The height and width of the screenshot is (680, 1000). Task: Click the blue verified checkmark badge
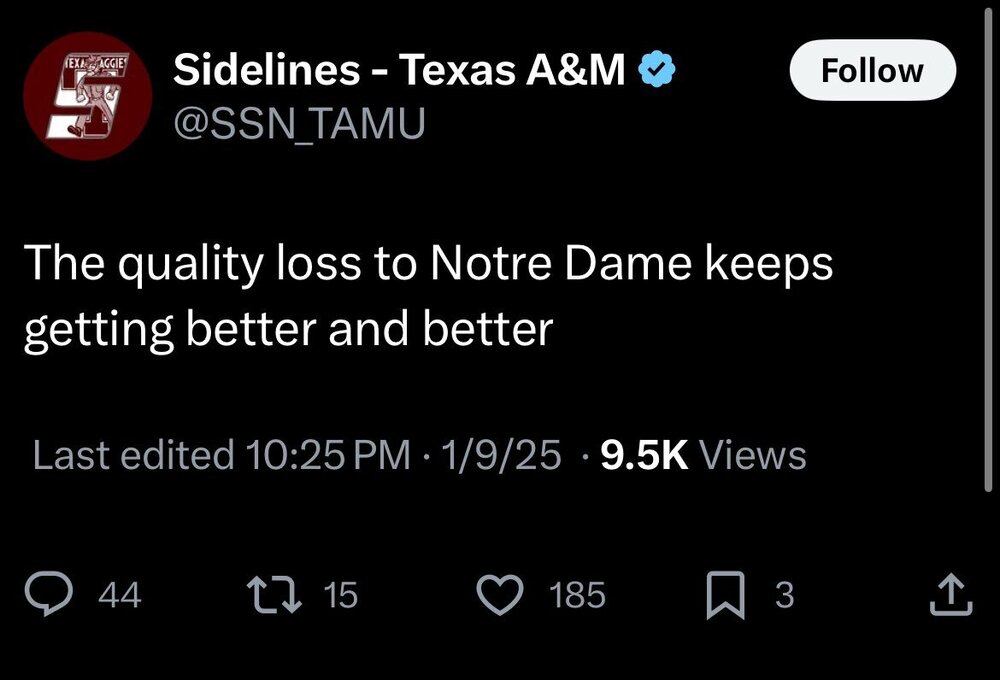click(658, 70)
